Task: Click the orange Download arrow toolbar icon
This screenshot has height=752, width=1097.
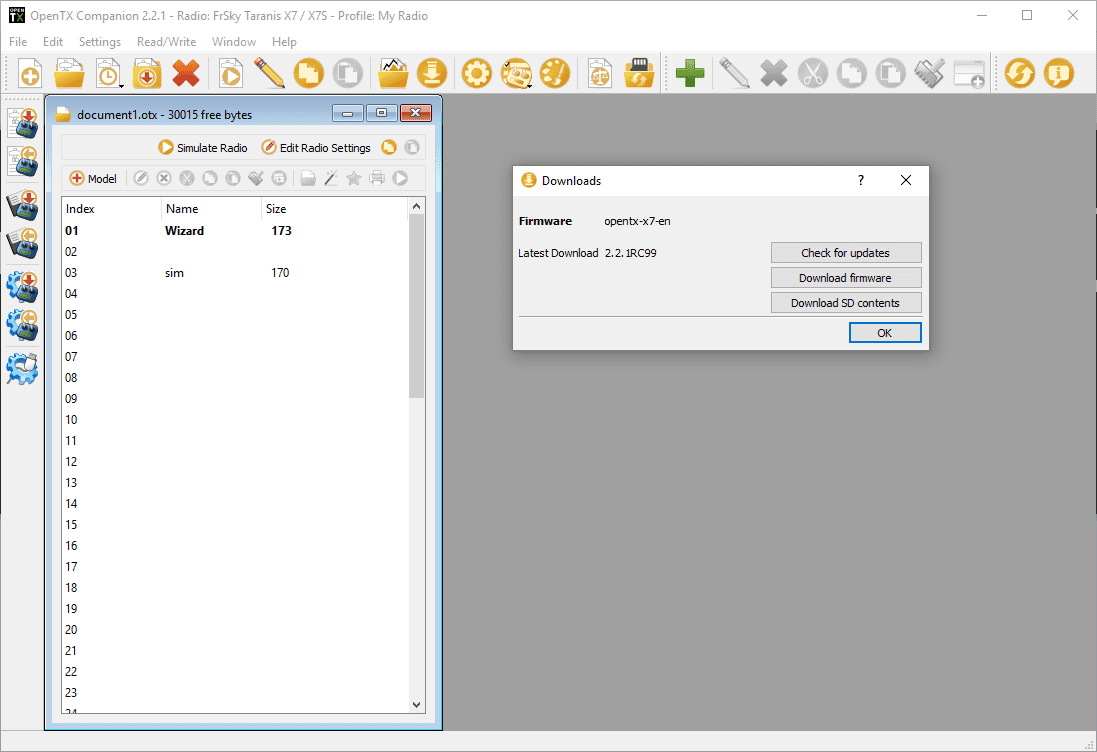Action: tap(432, 73)
